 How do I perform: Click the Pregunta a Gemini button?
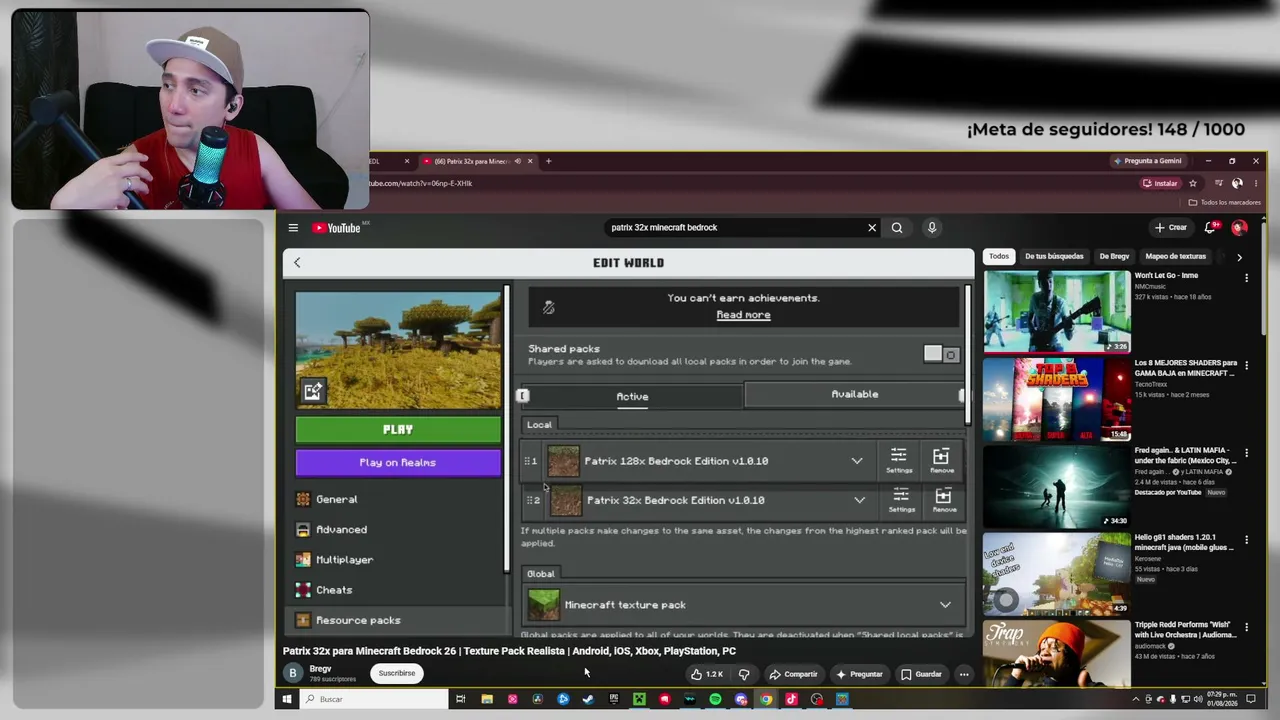click(1147, 161)
